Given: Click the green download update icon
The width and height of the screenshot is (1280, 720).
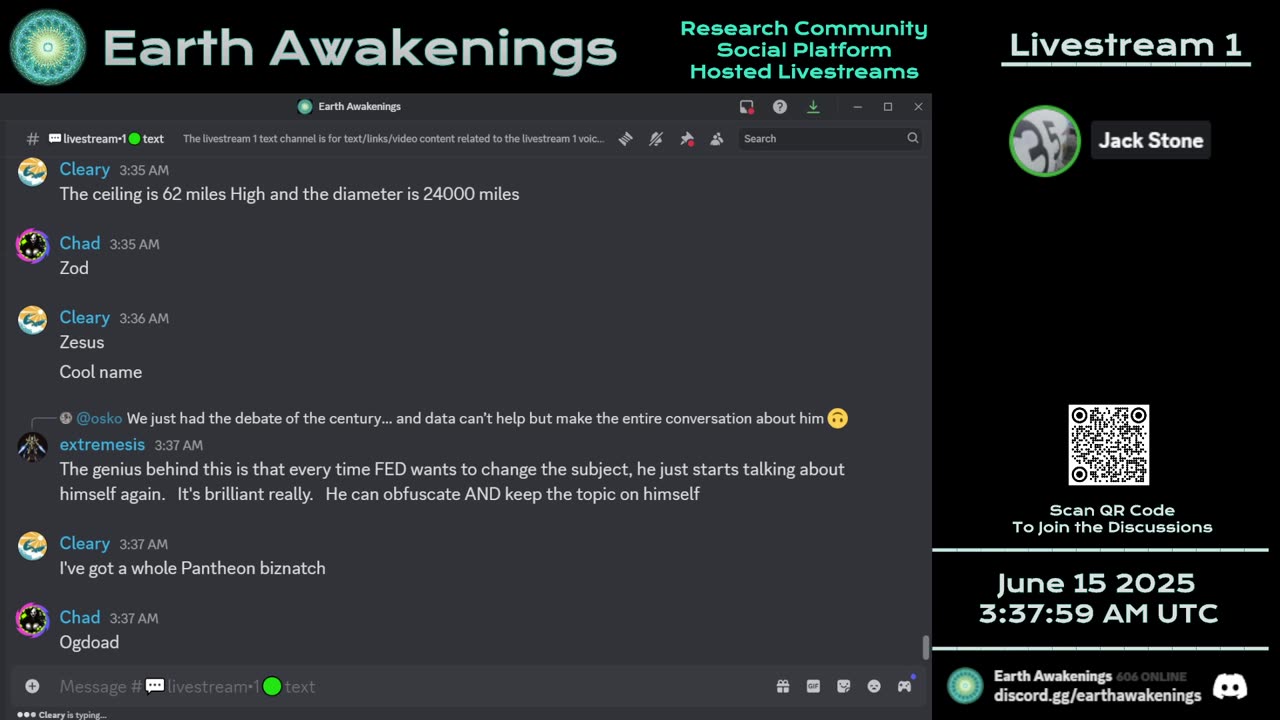Looking at the screenshot, I should [x=813, y=107].
